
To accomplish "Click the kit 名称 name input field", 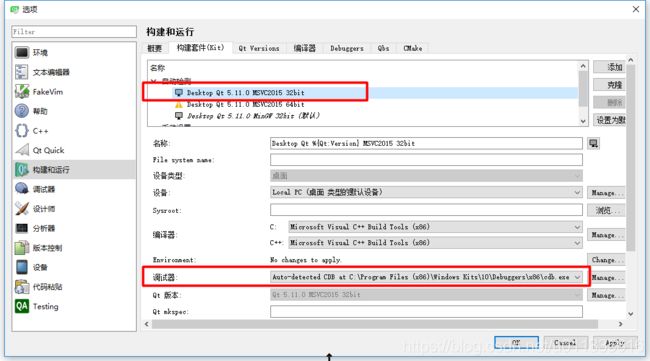I will (x=426, y=143).
